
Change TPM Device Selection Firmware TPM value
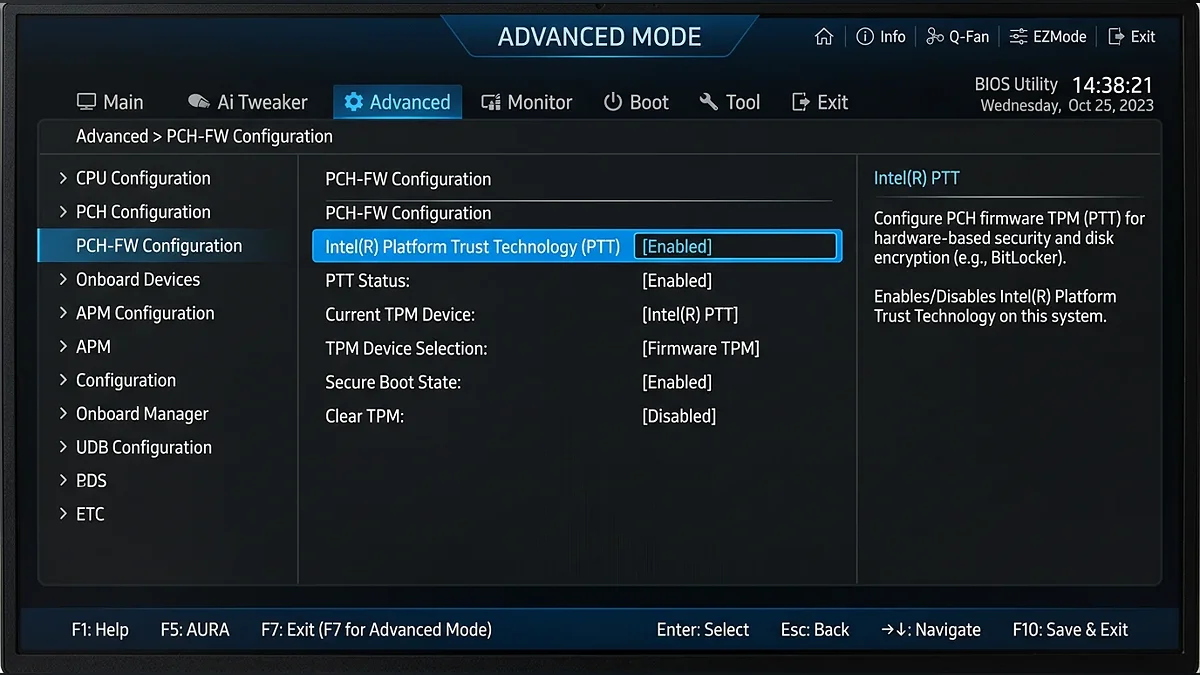(701, 348)
